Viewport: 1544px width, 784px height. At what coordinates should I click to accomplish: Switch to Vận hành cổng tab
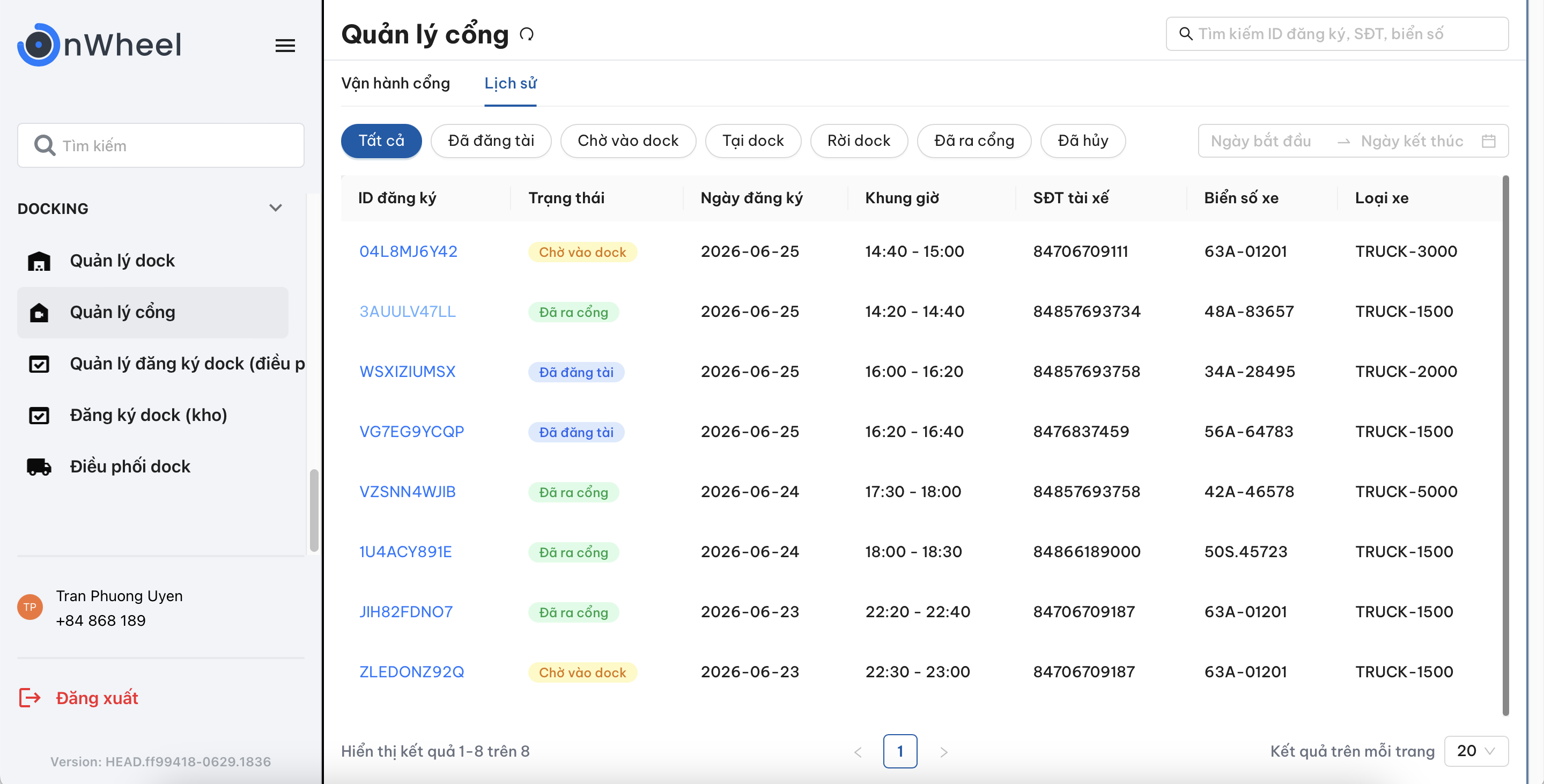[396, 83]
